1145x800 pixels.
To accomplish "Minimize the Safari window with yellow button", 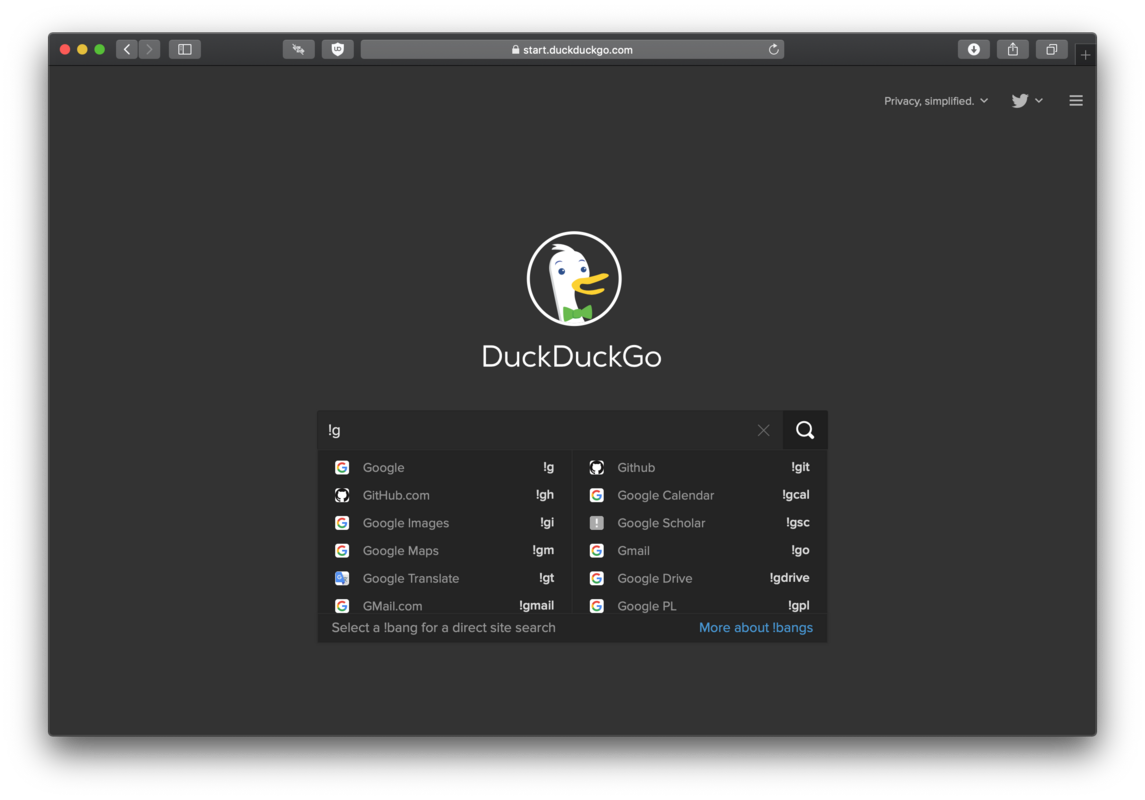I will (82, 50).
